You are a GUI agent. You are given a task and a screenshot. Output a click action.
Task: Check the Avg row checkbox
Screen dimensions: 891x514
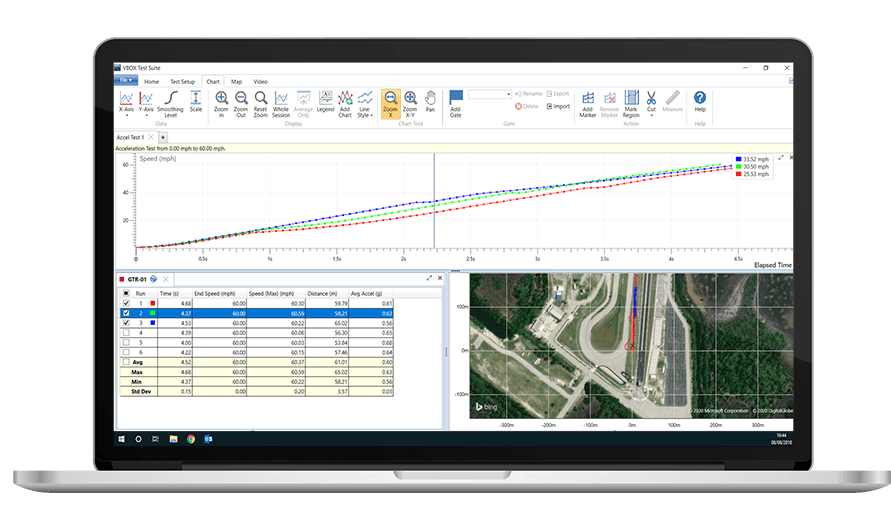click(x=125, y=361)
